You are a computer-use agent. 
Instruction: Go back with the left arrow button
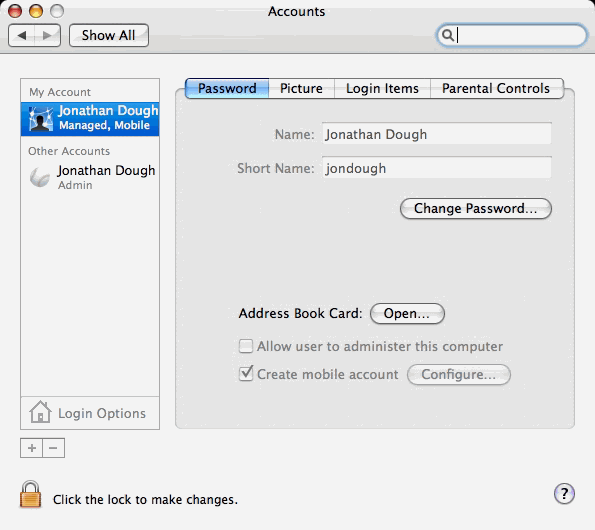[22, 36]
